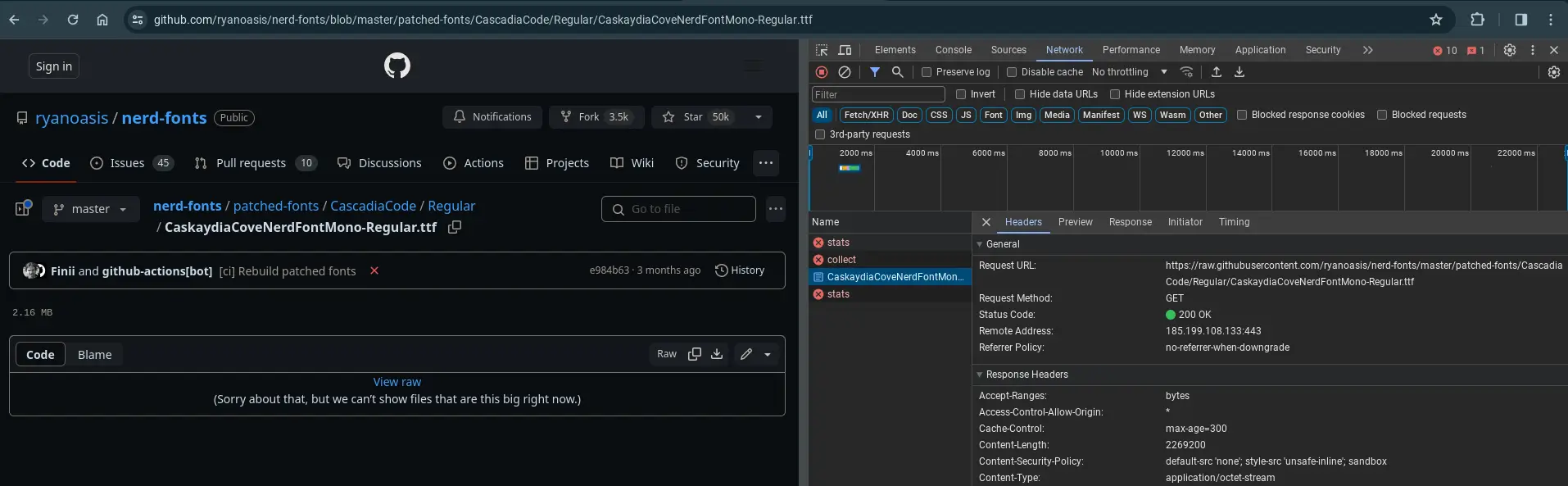Open the GitHub logo homepage

(397, 66)
